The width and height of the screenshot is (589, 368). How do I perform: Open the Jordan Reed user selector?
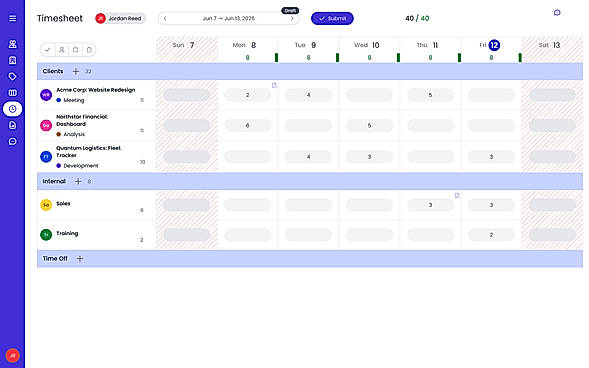(x=120, y=18)
